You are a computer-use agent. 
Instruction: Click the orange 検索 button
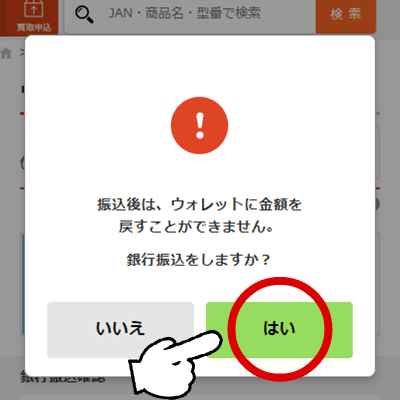346,14
